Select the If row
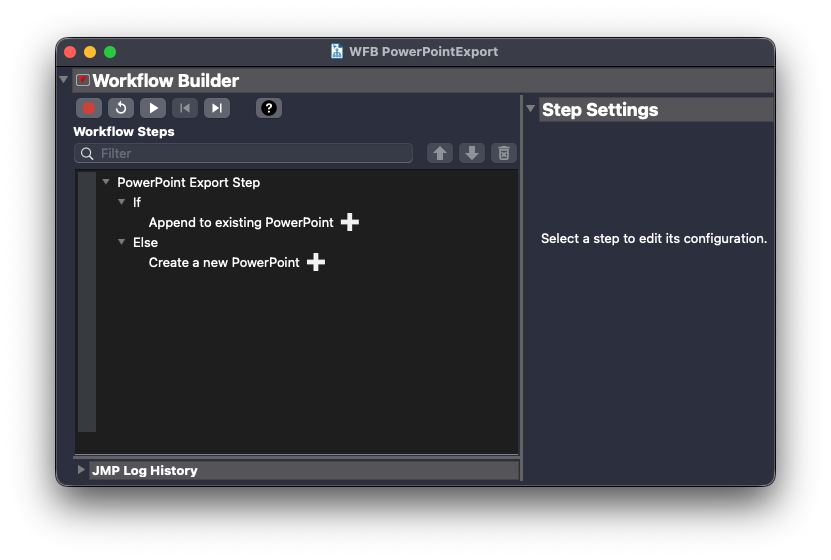 (x=137, y=202)
